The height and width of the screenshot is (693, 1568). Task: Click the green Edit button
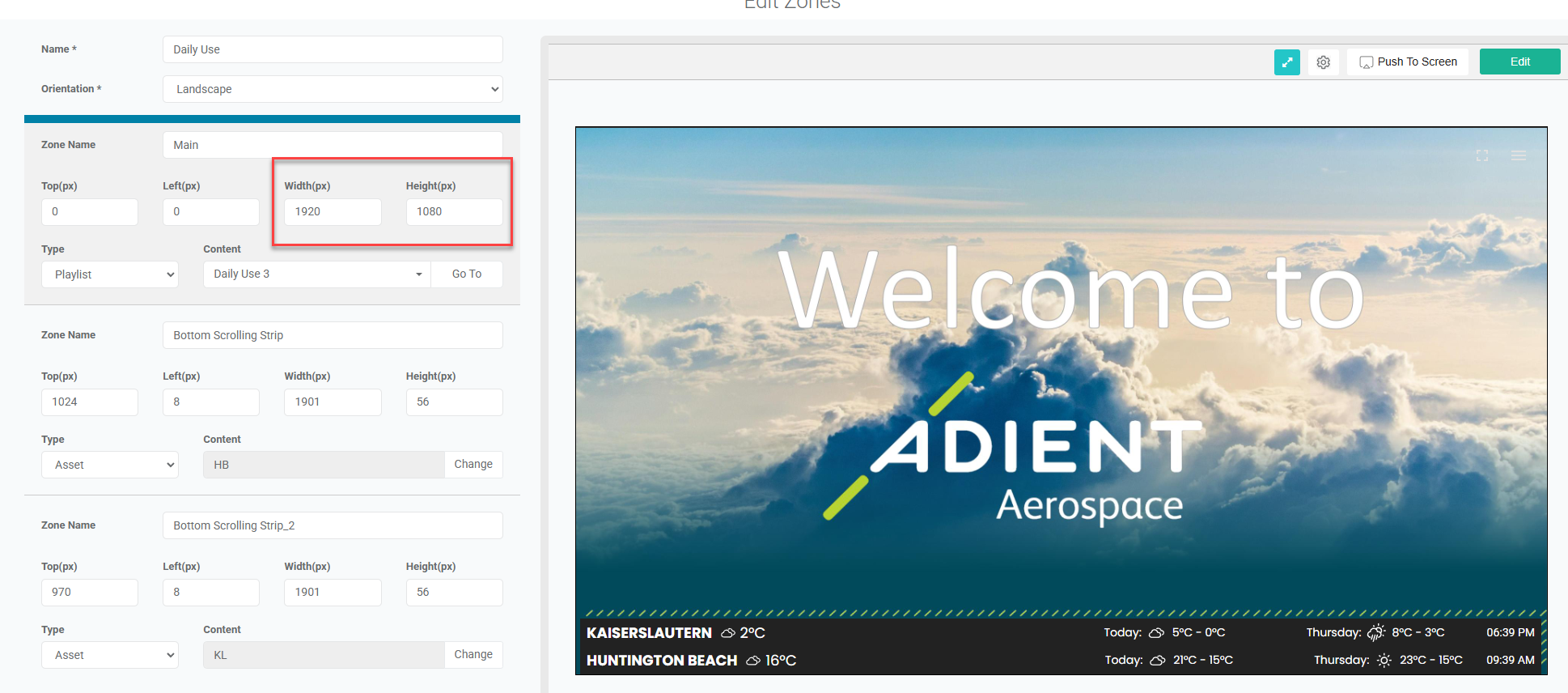pyautogui.click(x=1519, y=62)
